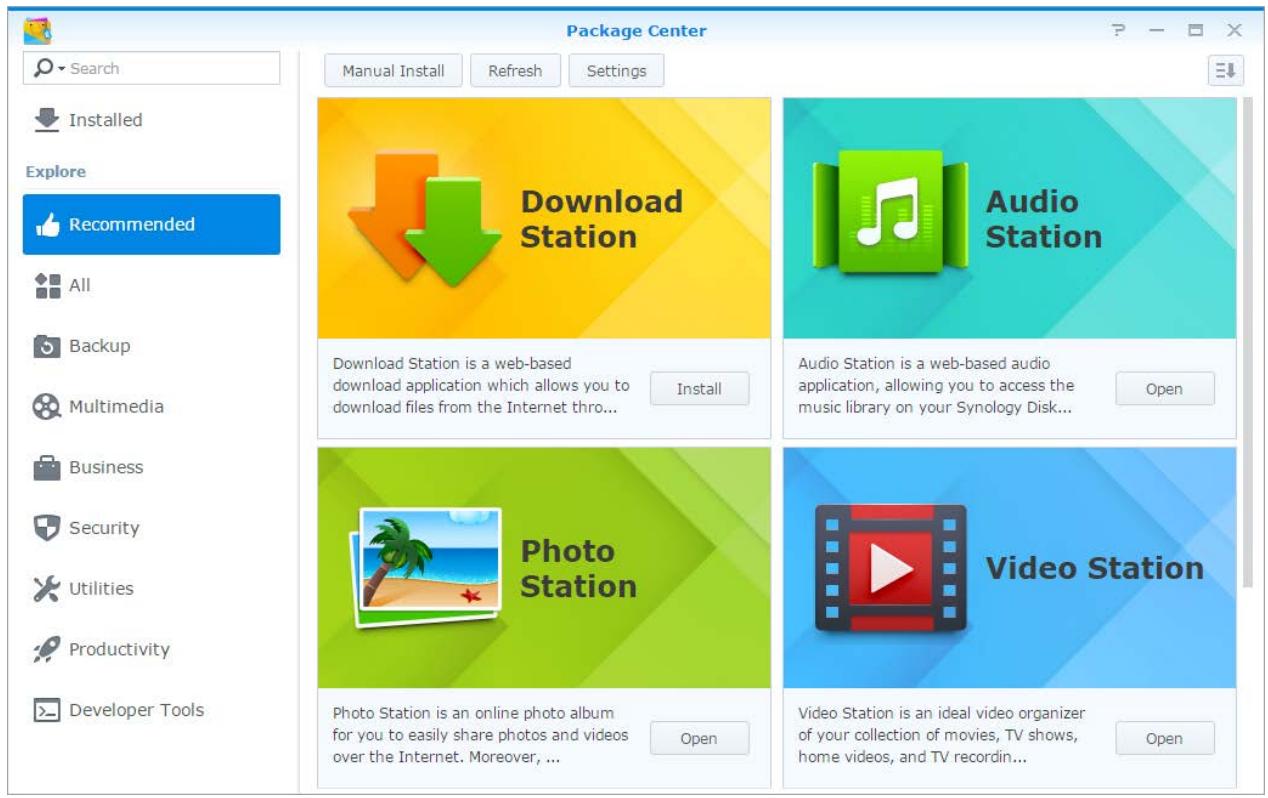The height and width of the screenshot is (798, 1268).
Task: Click the Video Station description text
Action: pos(941,735)
